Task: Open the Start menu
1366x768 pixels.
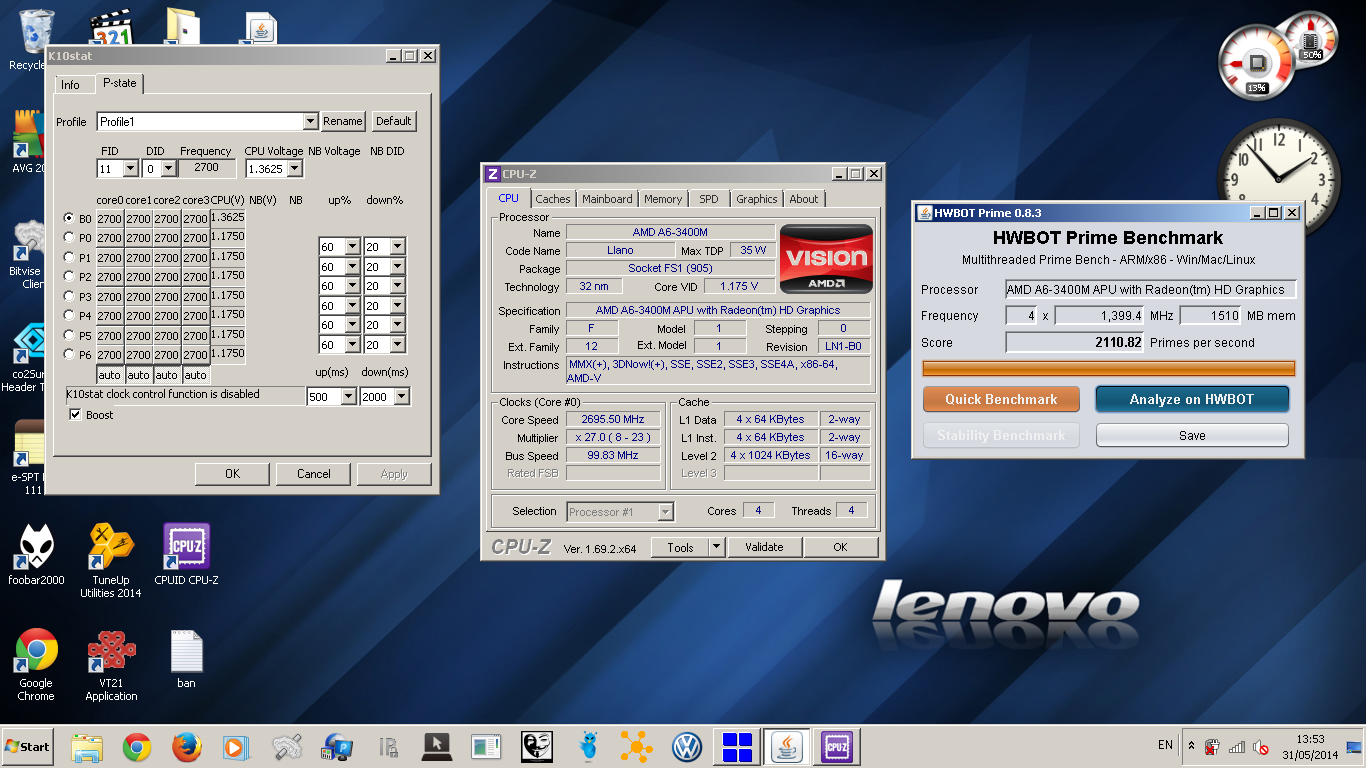Action: click(27, 746)
